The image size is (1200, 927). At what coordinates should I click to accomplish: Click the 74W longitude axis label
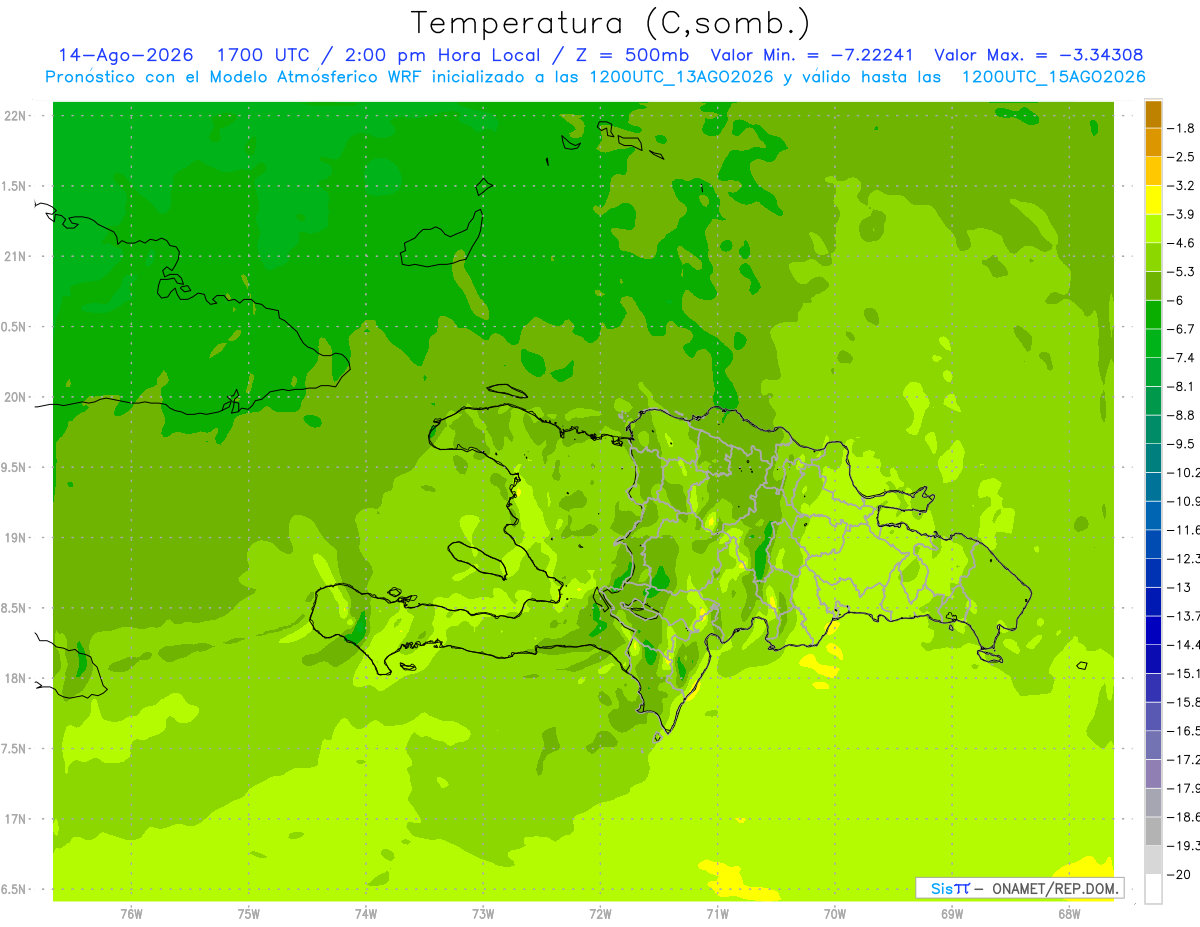366,914
